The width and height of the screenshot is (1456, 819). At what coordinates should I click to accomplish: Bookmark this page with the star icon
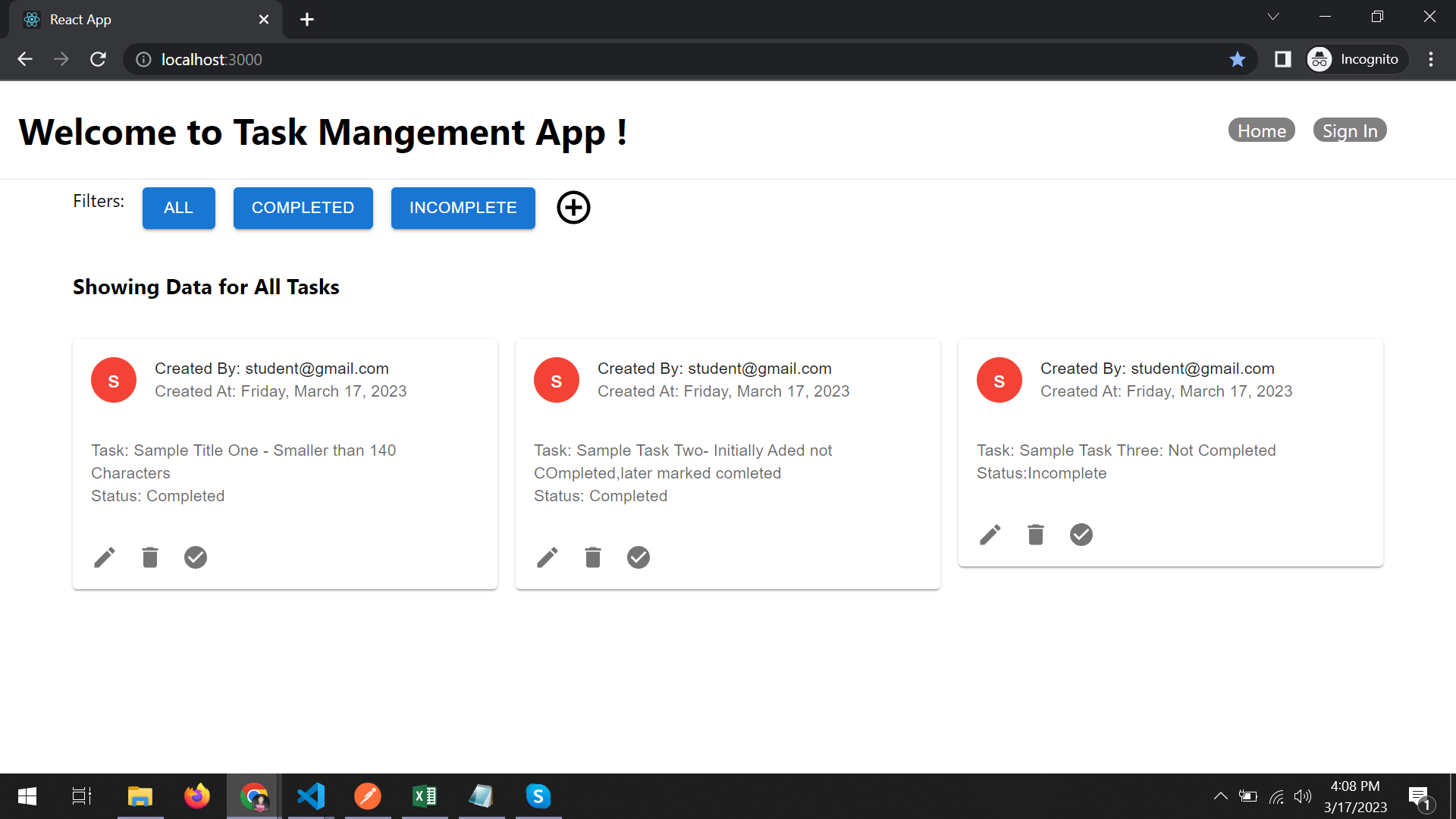coord(1238,59)
